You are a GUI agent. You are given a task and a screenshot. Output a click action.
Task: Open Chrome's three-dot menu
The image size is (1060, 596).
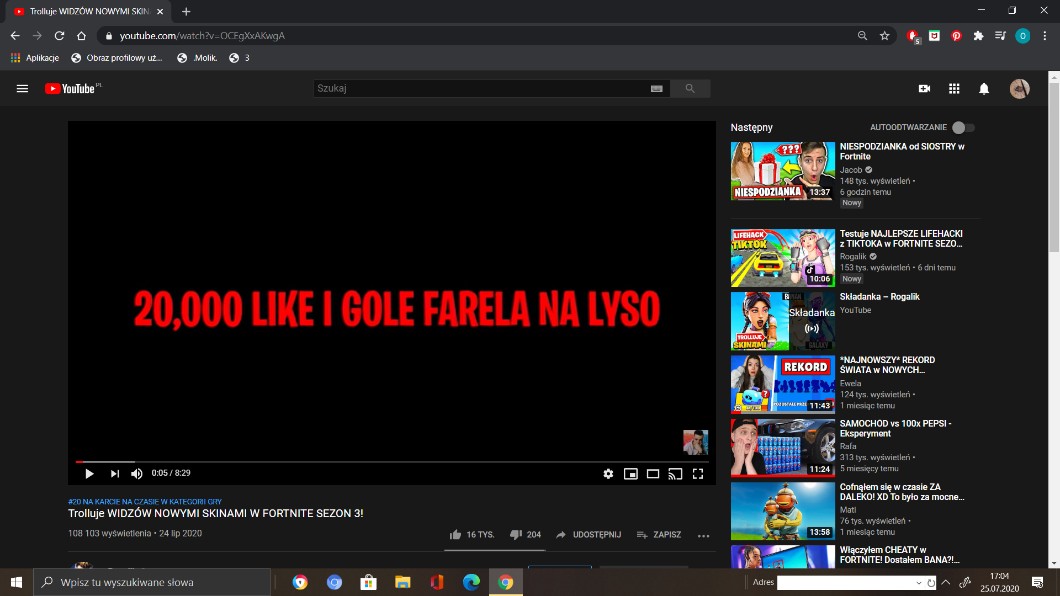[1044, 36]
